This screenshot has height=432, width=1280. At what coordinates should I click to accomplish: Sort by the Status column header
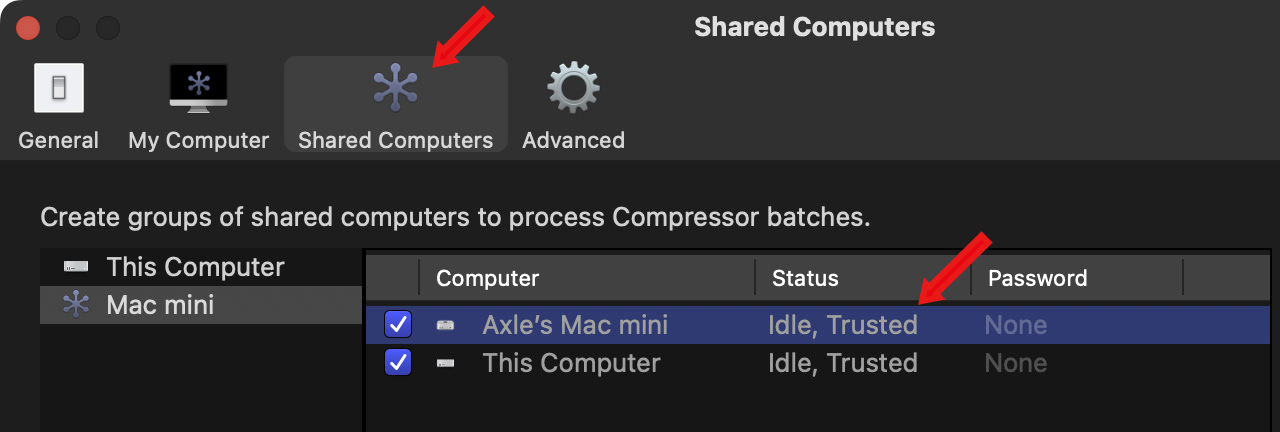coord(805,278)
